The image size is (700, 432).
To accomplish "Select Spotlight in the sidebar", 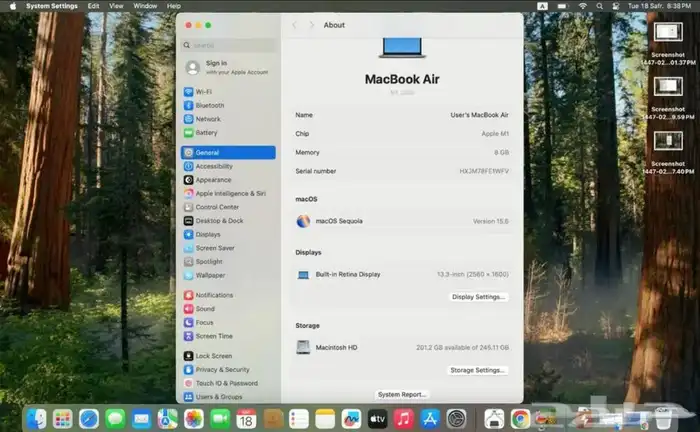I will [228, 262].
